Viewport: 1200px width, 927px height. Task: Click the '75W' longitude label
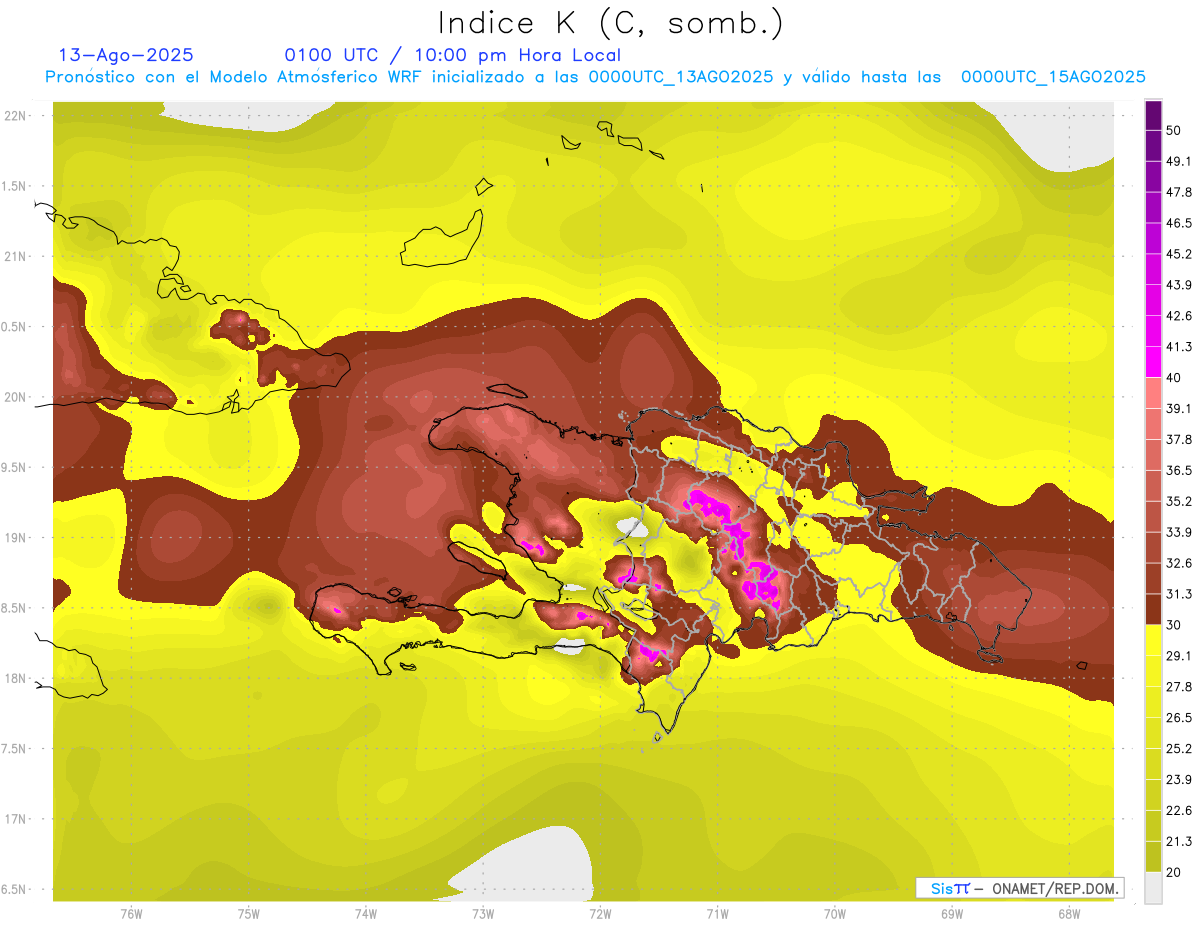point(249,914)
